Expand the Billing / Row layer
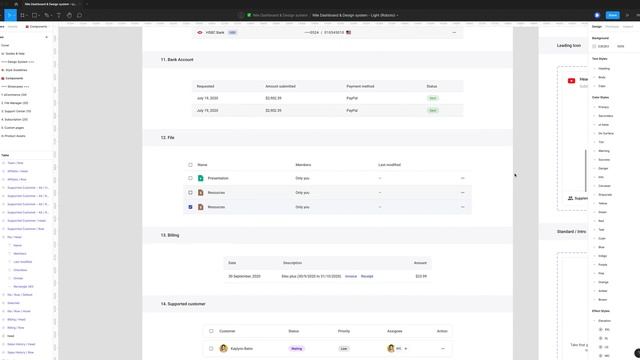Image resolution: width=640 pixels, height=360 pixels. click(4, 328)
